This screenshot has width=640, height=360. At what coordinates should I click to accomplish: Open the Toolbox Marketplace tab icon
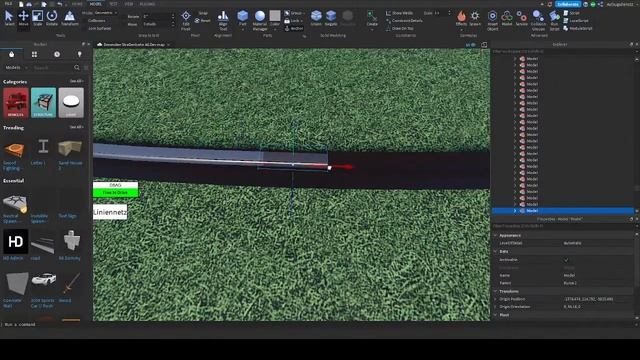pyautogui.click(x=11, y=54)
